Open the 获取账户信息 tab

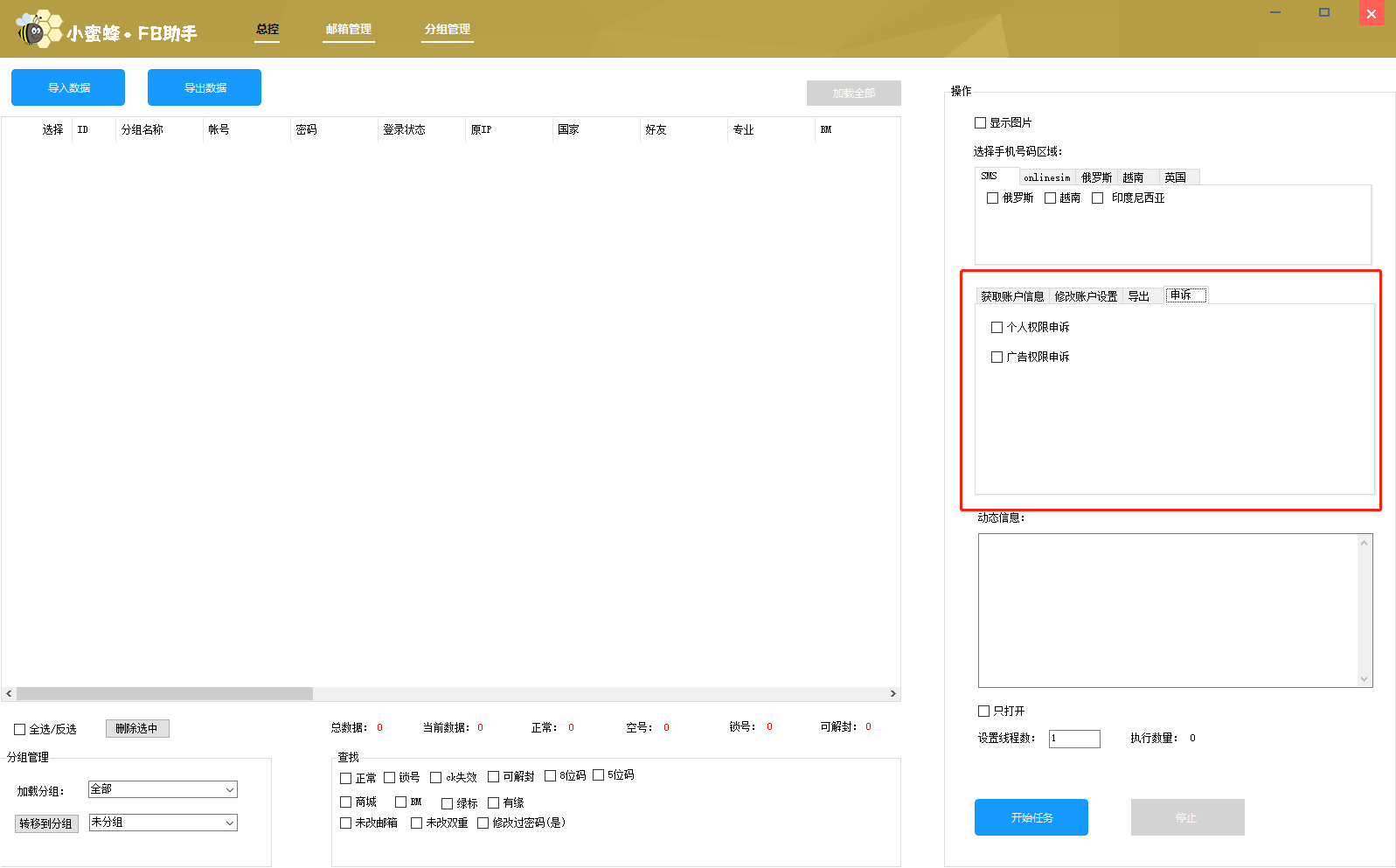click(x=1012, y=296)
